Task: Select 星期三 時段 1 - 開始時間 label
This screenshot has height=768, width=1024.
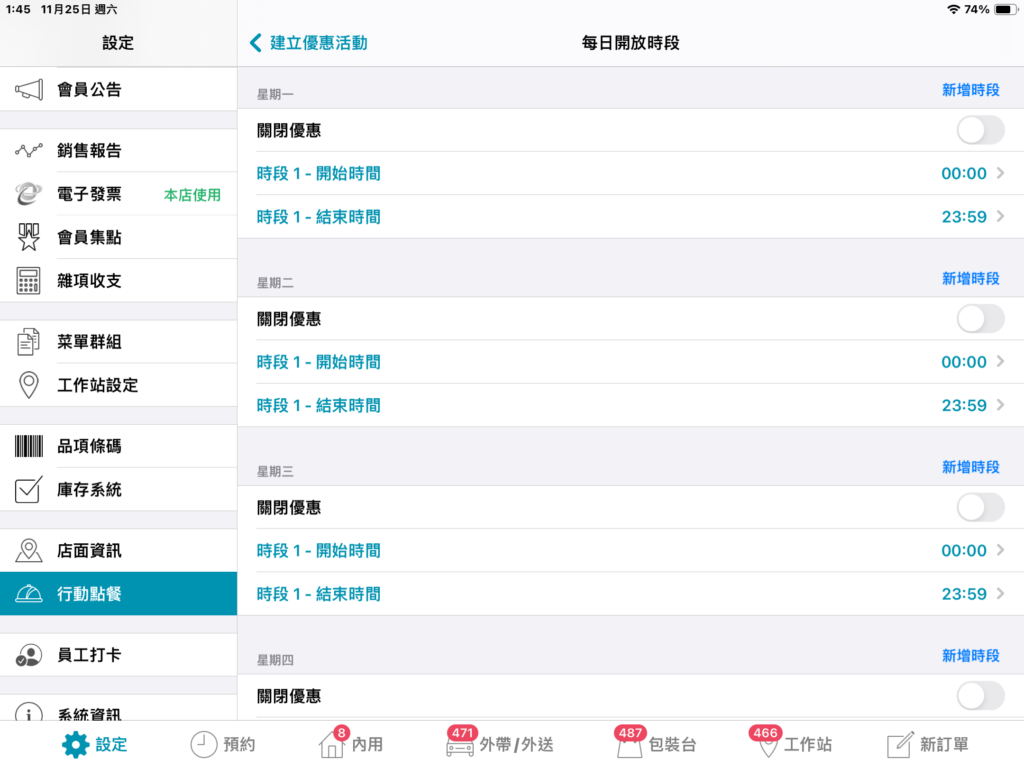Action: 319,551
